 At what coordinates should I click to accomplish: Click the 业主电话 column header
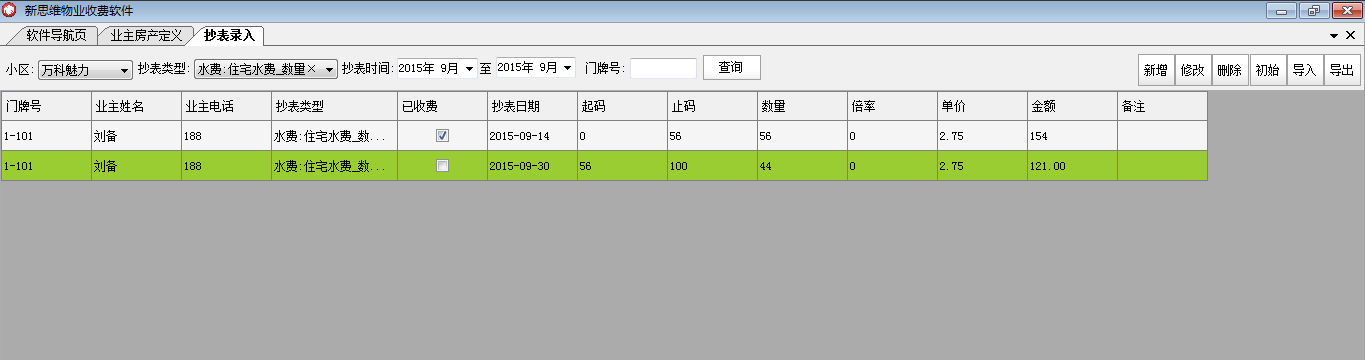click(226, 106)
